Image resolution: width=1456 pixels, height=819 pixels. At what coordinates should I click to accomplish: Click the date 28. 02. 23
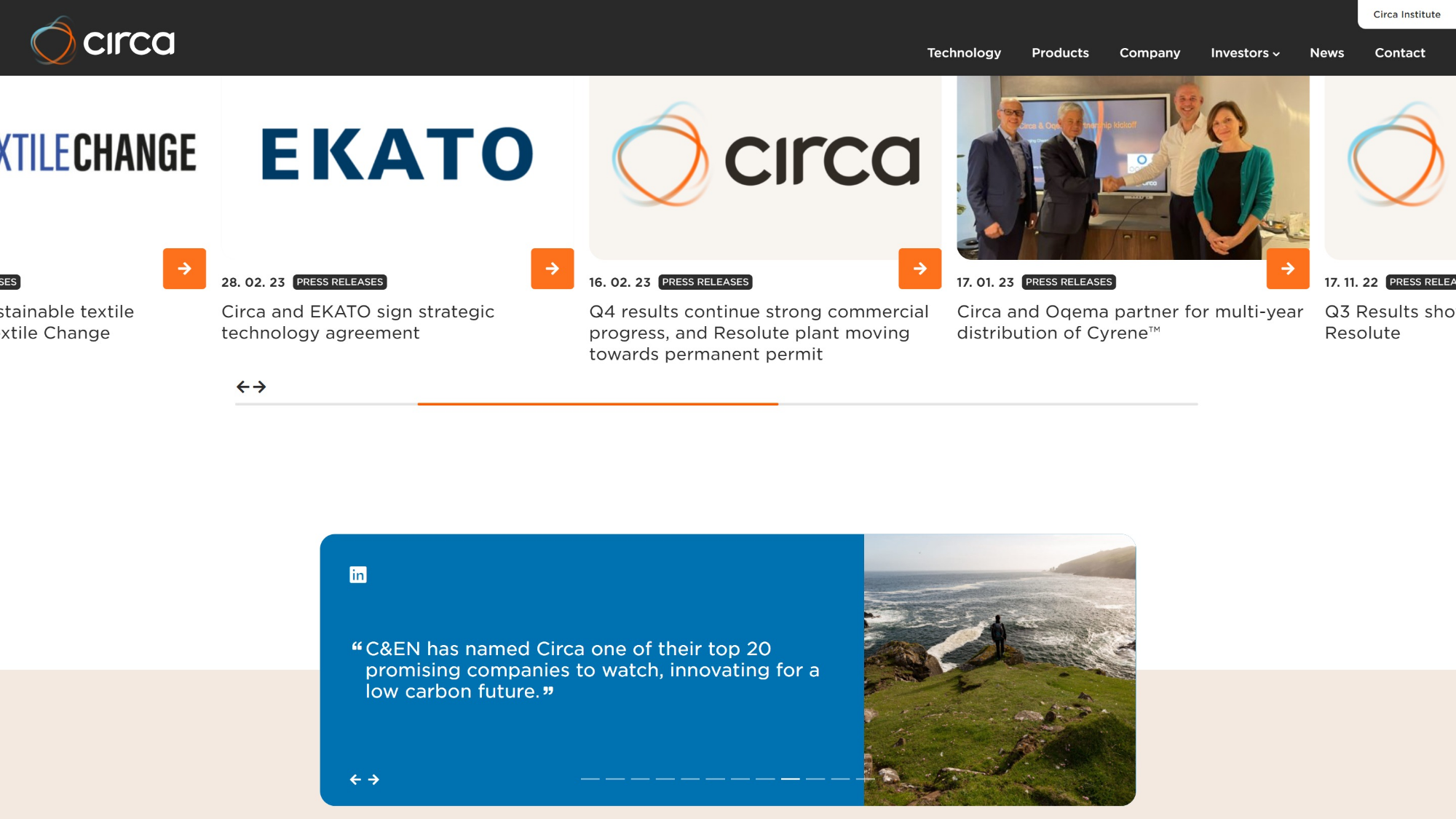[x=253, y=282]
